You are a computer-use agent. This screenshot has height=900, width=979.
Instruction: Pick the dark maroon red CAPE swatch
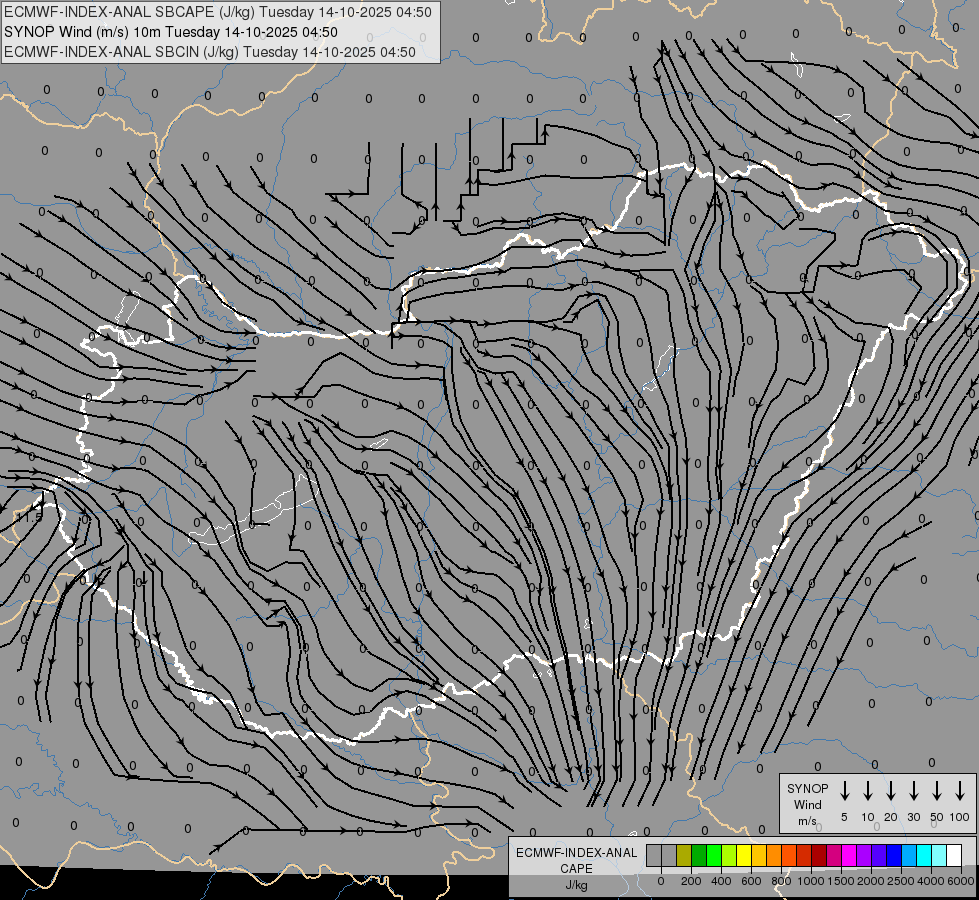tap(820, 855)
